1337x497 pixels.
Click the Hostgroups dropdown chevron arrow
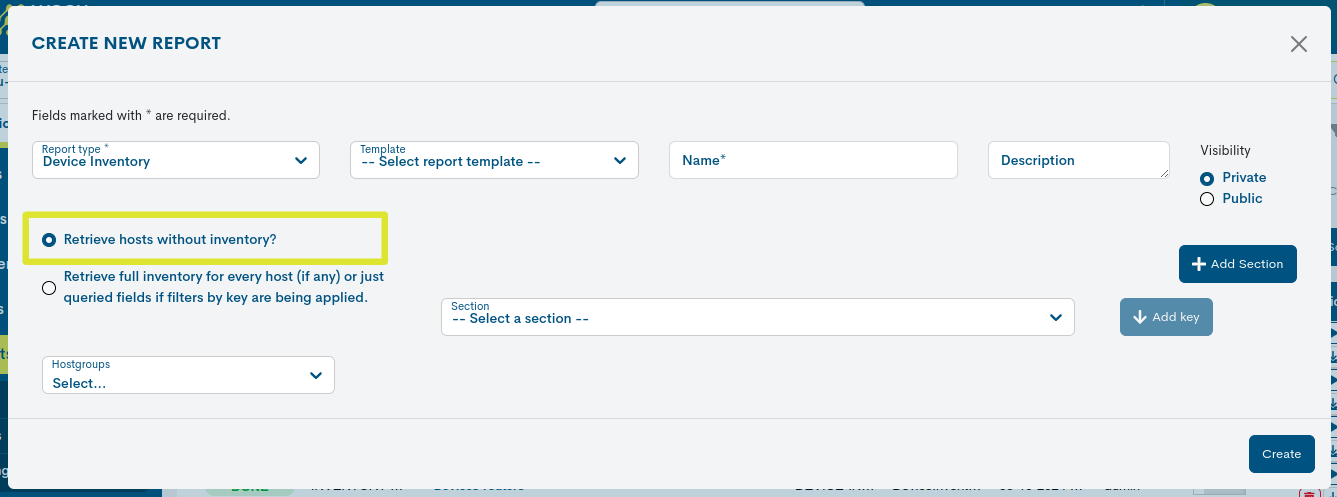[316, 376]
